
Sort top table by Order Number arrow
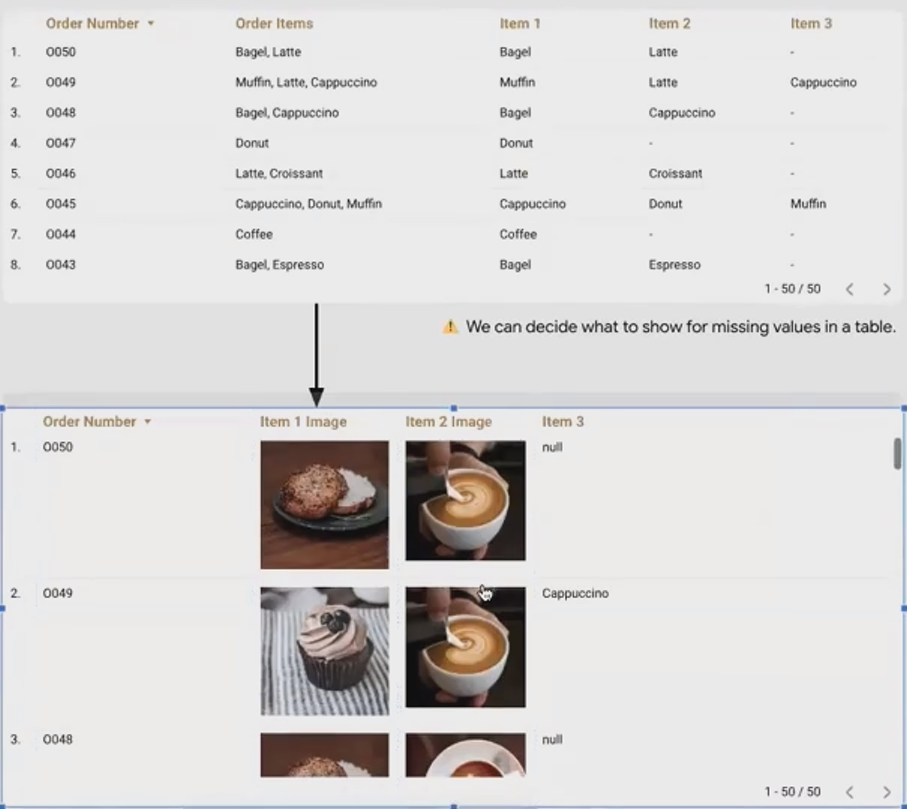tap(150, 24)
